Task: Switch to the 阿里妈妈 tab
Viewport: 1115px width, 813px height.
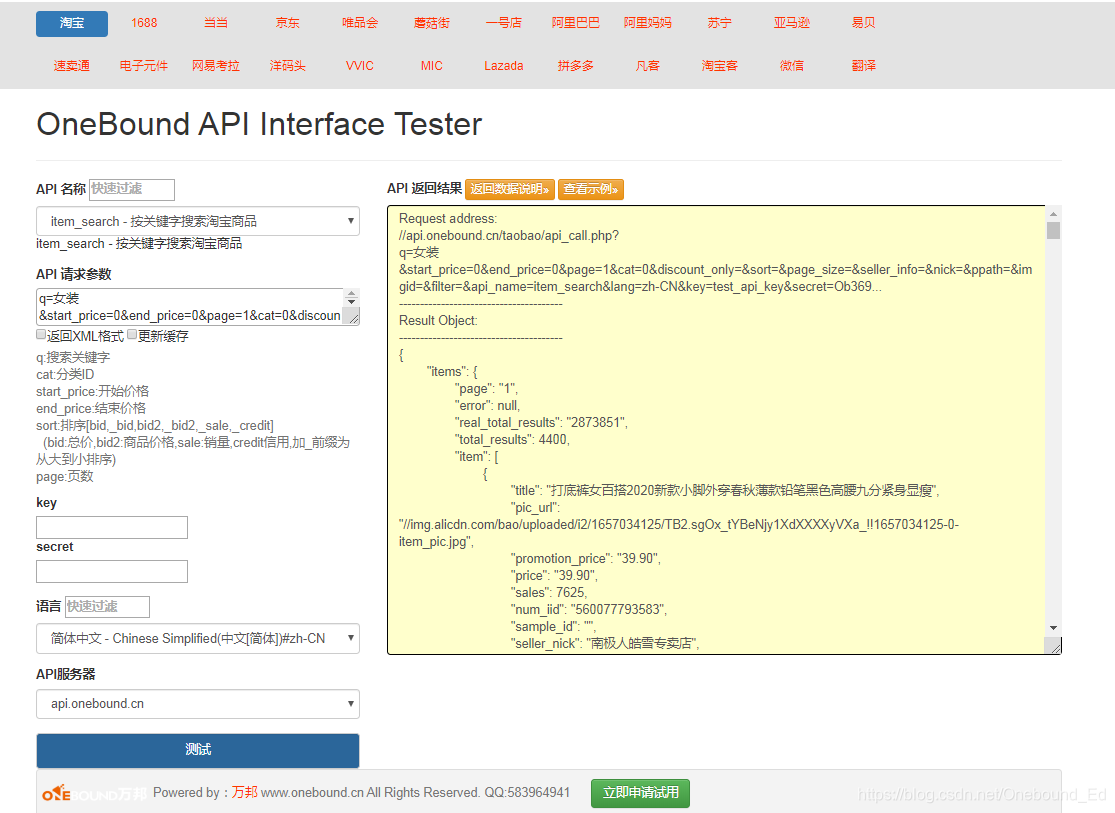Action: [x=647, y=23]
